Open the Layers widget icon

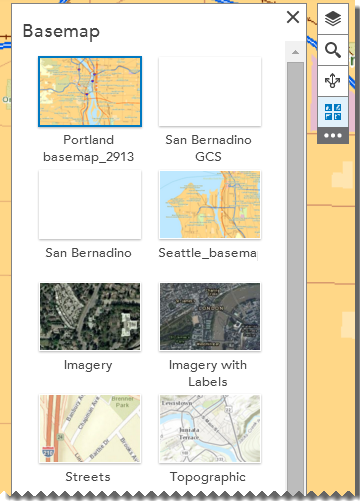333,19
